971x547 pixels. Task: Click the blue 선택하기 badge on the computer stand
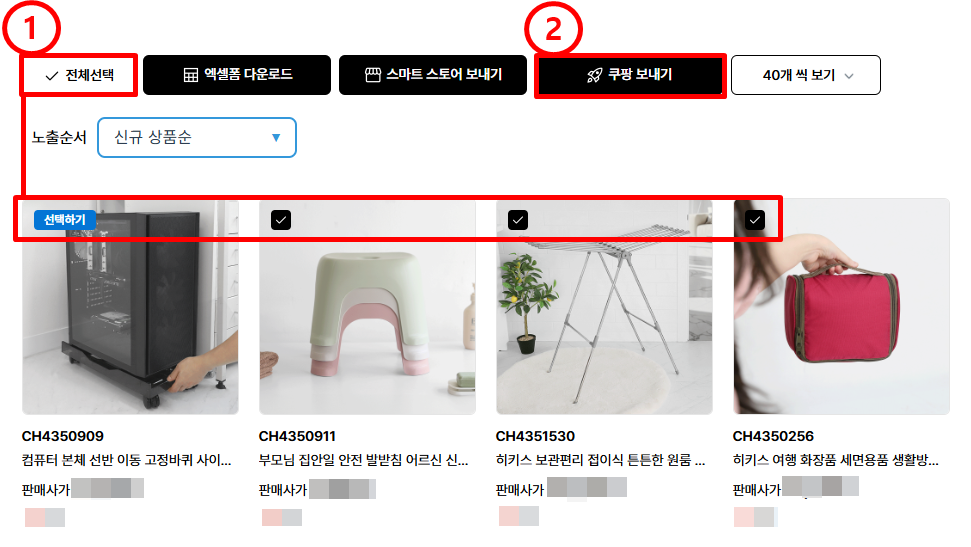tap(64, 220)
